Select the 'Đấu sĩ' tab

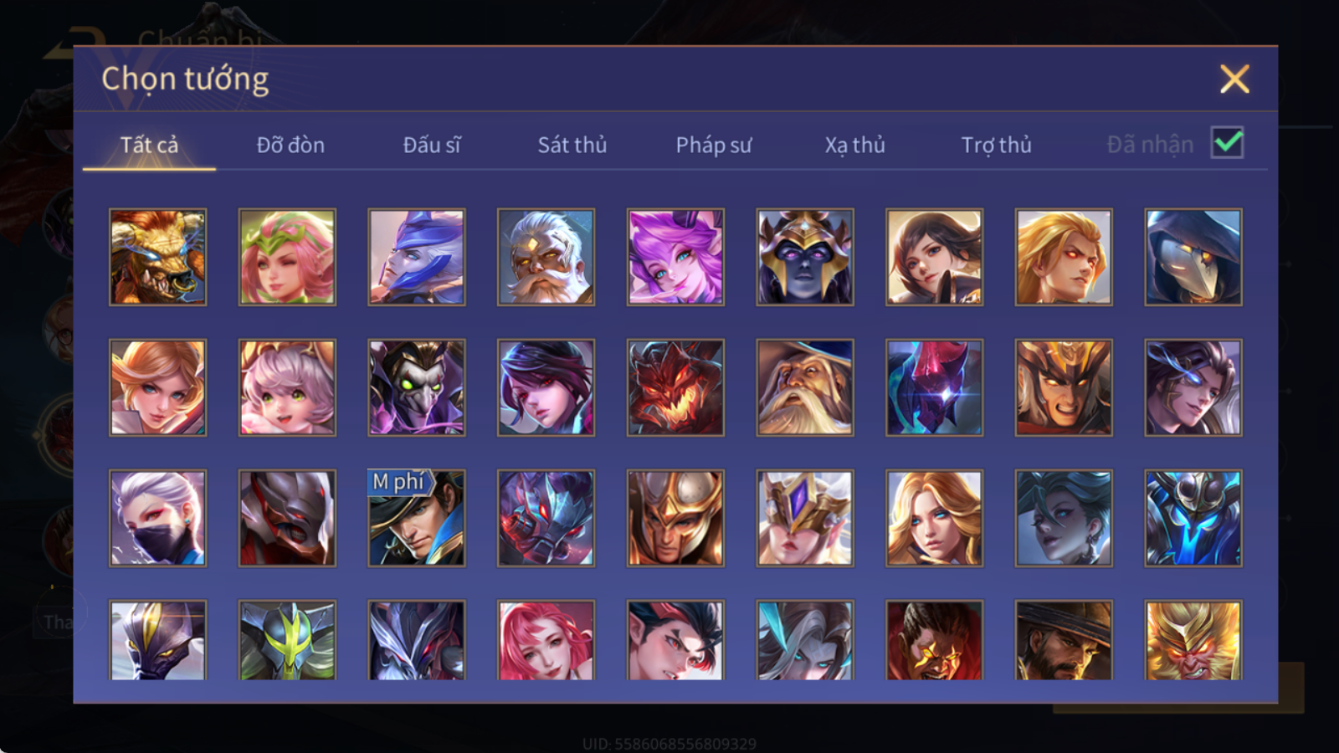click(432, 145)
